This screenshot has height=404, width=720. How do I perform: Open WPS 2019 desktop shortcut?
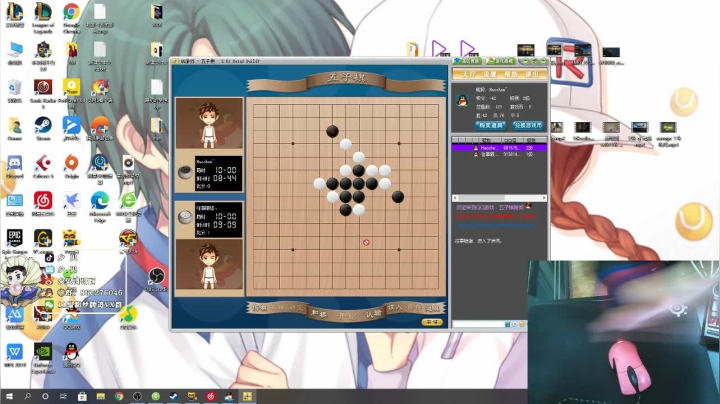[x=15, y=353]
